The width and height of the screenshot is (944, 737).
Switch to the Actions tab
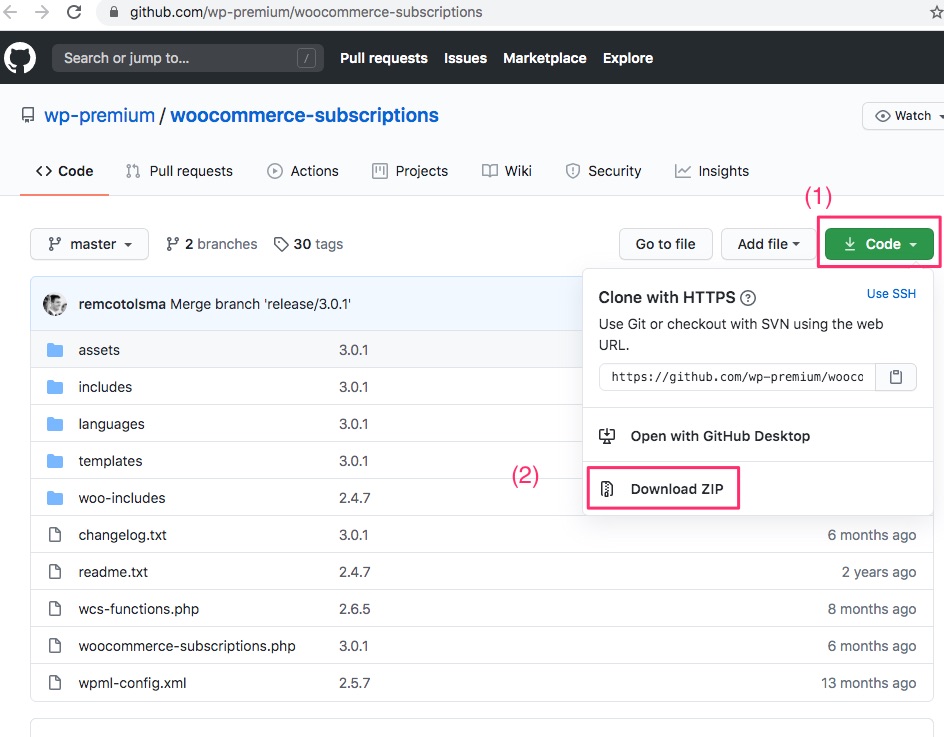pyautogui.click(x=303, y=171)
